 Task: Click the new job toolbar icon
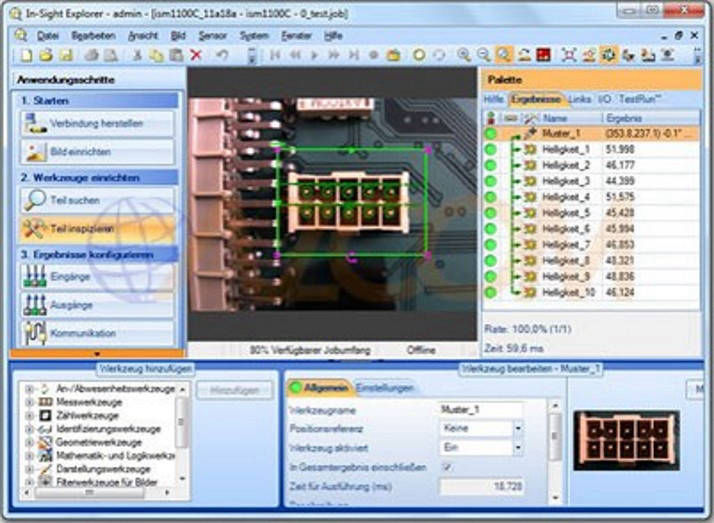(26, 55)
